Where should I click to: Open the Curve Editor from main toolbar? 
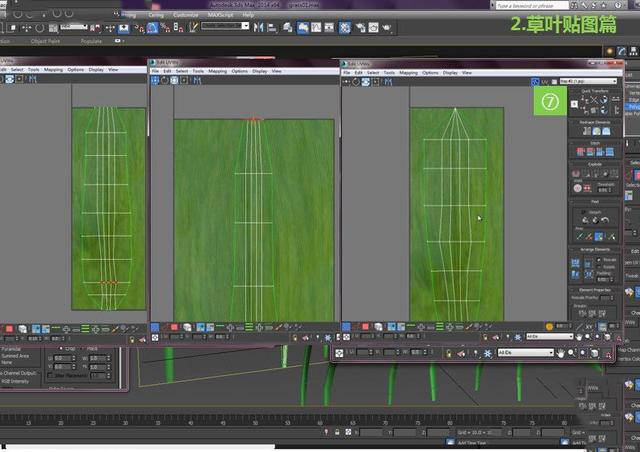point(316,27)
